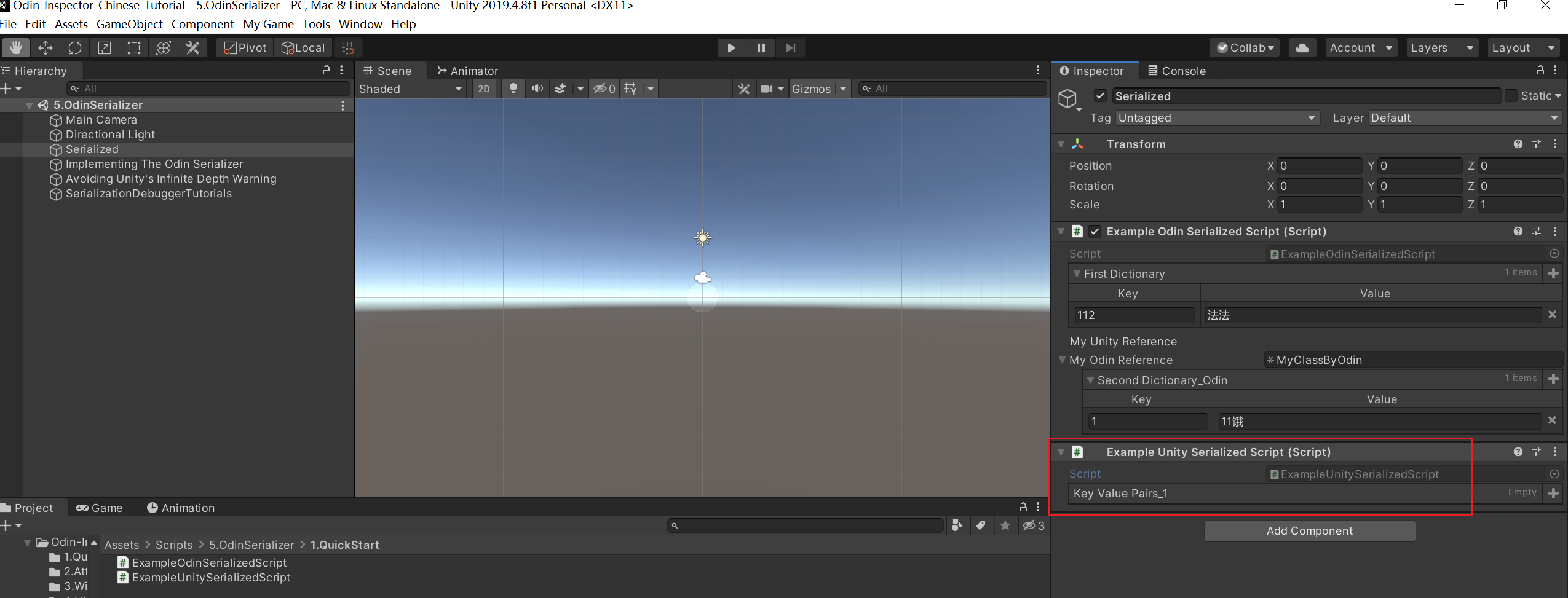The width and height of the screenshot is (1568, 598).
Task: Toggle scene effects icon
Action: 560,89
